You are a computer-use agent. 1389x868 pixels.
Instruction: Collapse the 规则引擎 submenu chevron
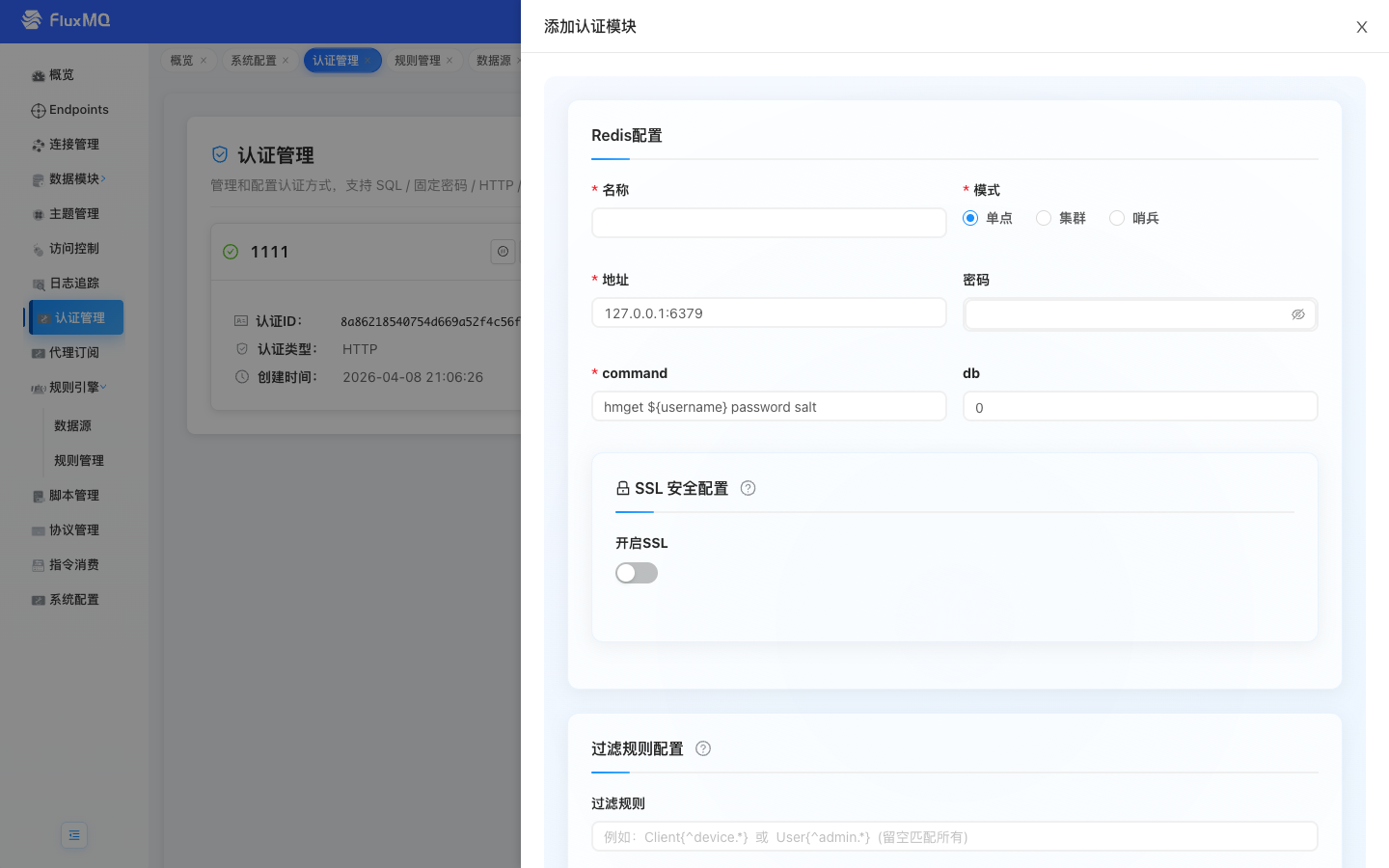(103, 387)
